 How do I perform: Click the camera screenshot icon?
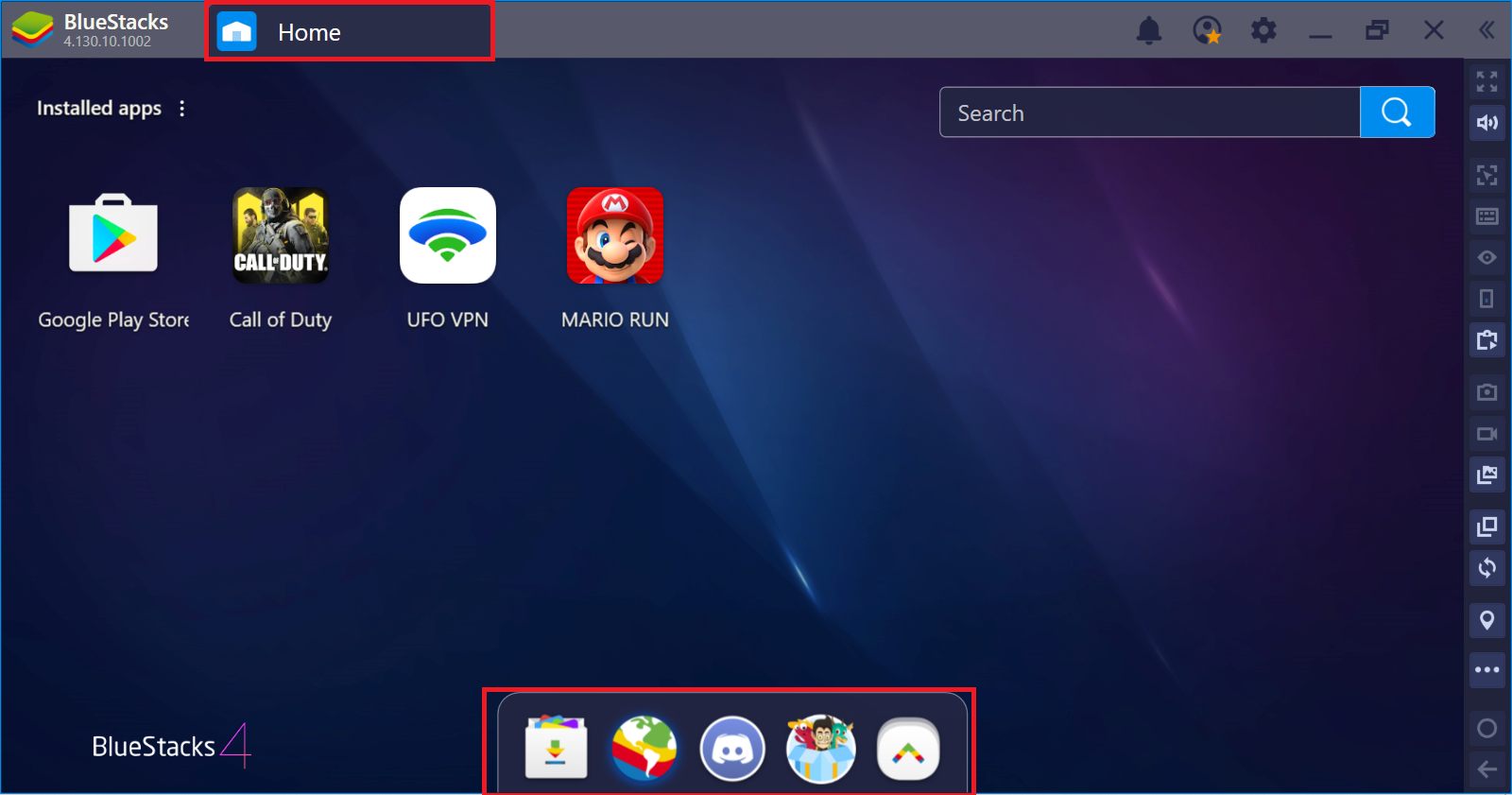(x=1486, y=391)
